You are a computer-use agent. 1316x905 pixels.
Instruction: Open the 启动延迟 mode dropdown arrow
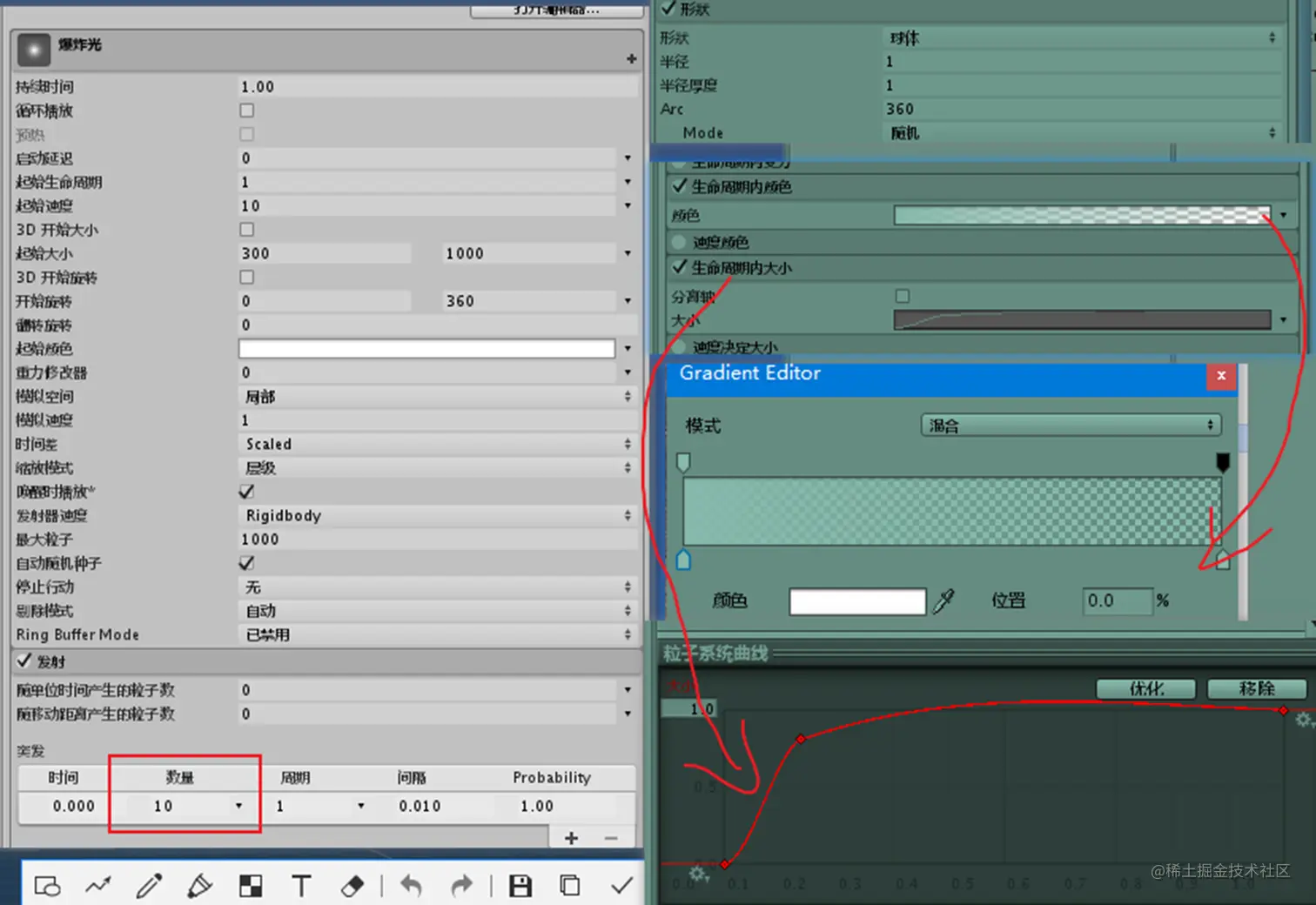(628, 158)
